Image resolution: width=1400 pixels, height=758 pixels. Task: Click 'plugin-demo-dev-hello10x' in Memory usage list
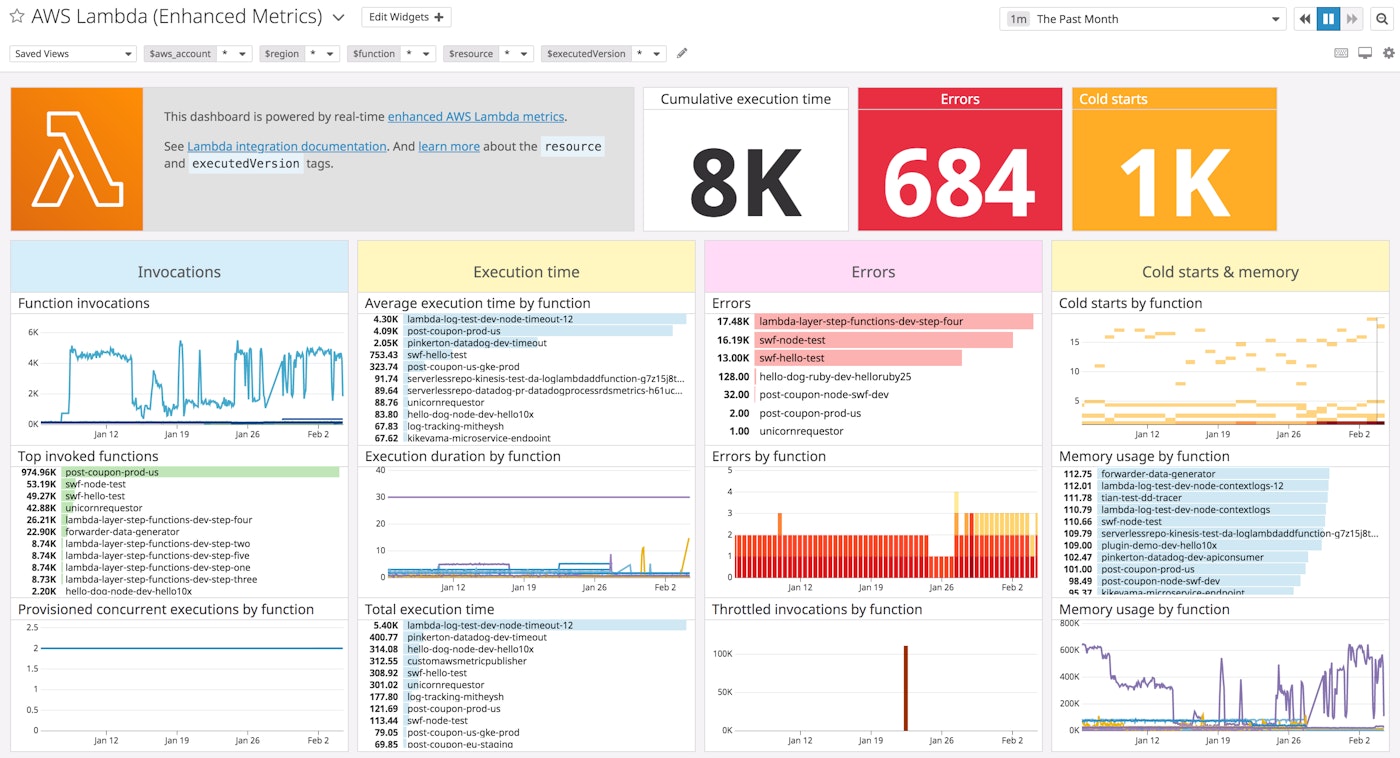[x=1159, y=545]
